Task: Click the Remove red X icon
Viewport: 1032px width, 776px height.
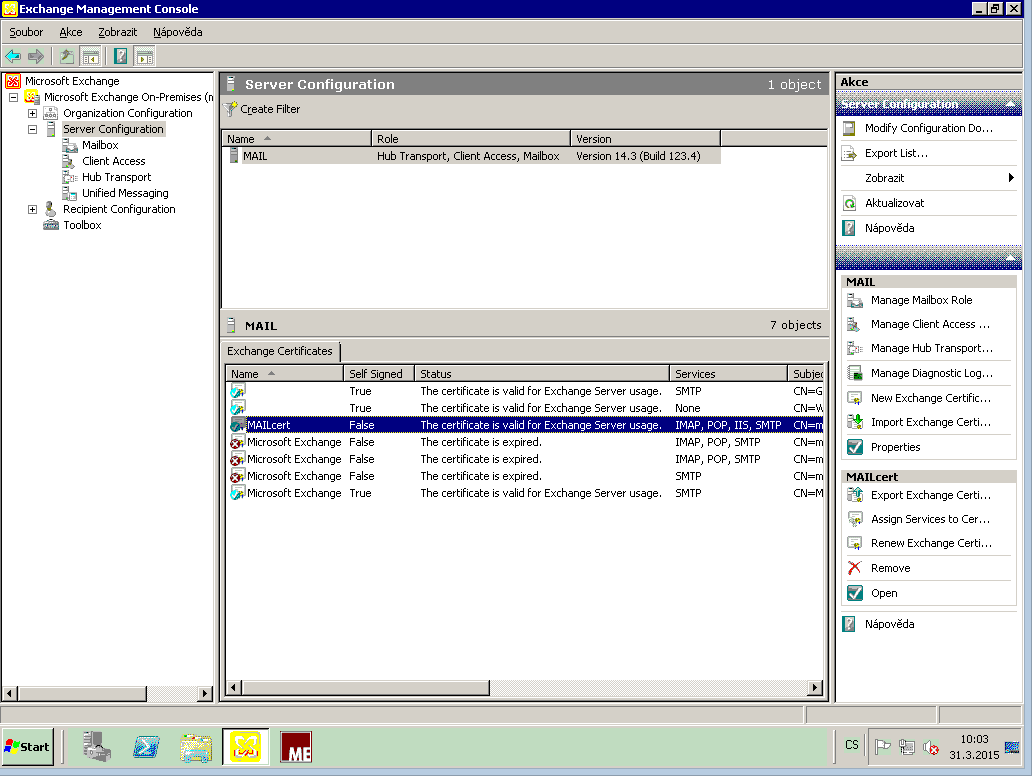Action: pos(854,568)
